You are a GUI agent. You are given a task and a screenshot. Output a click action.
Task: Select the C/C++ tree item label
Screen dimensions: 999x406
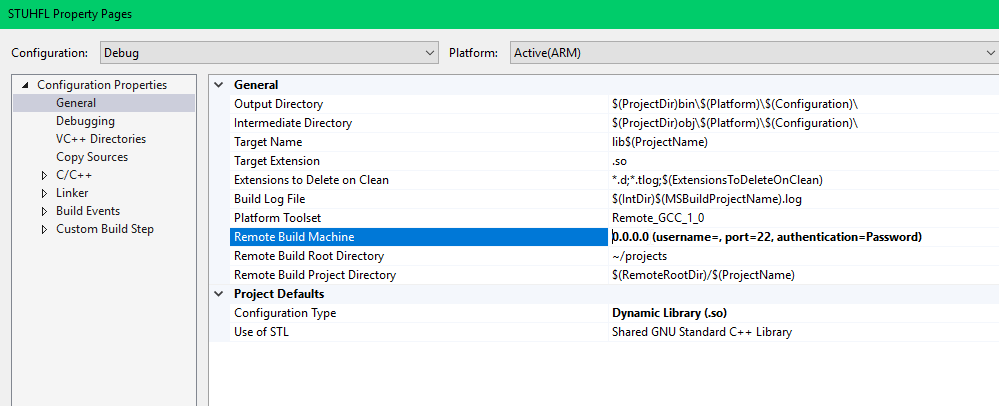point(74,175)
